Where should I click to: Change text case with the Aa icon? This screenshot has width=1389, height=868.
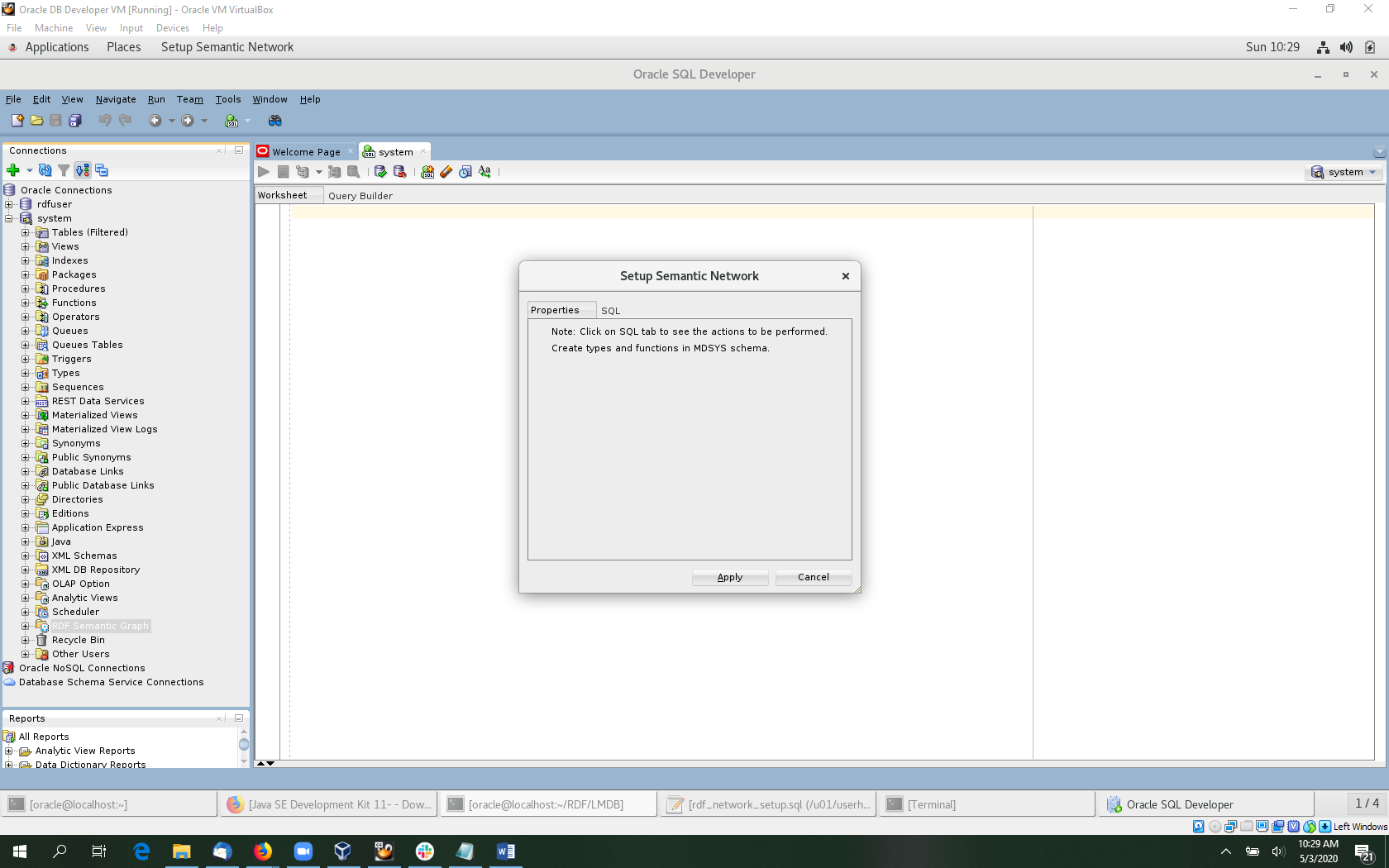coord(485,171)
